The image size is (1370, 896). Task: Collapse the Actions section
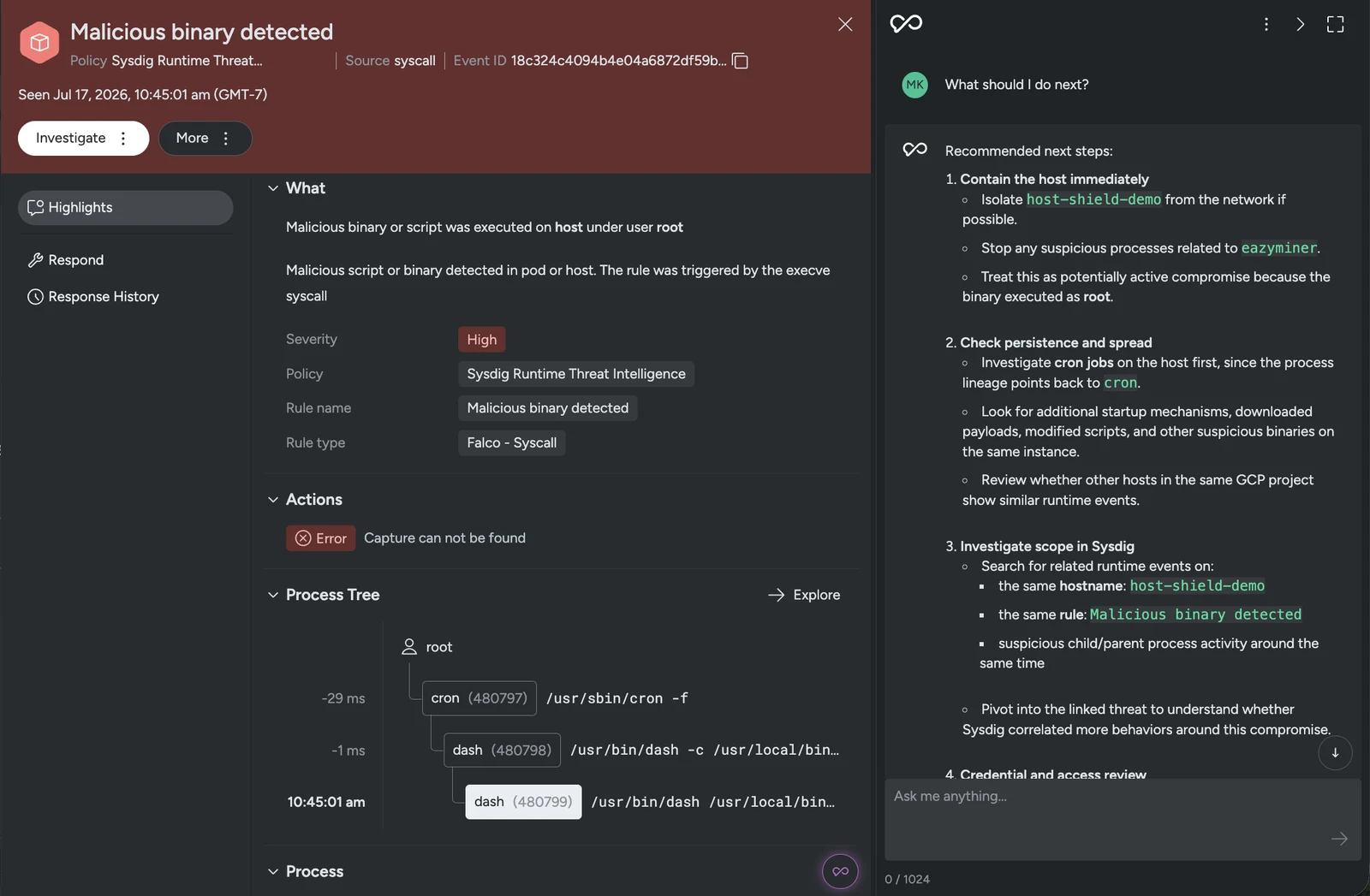click(x=273, y=500)
